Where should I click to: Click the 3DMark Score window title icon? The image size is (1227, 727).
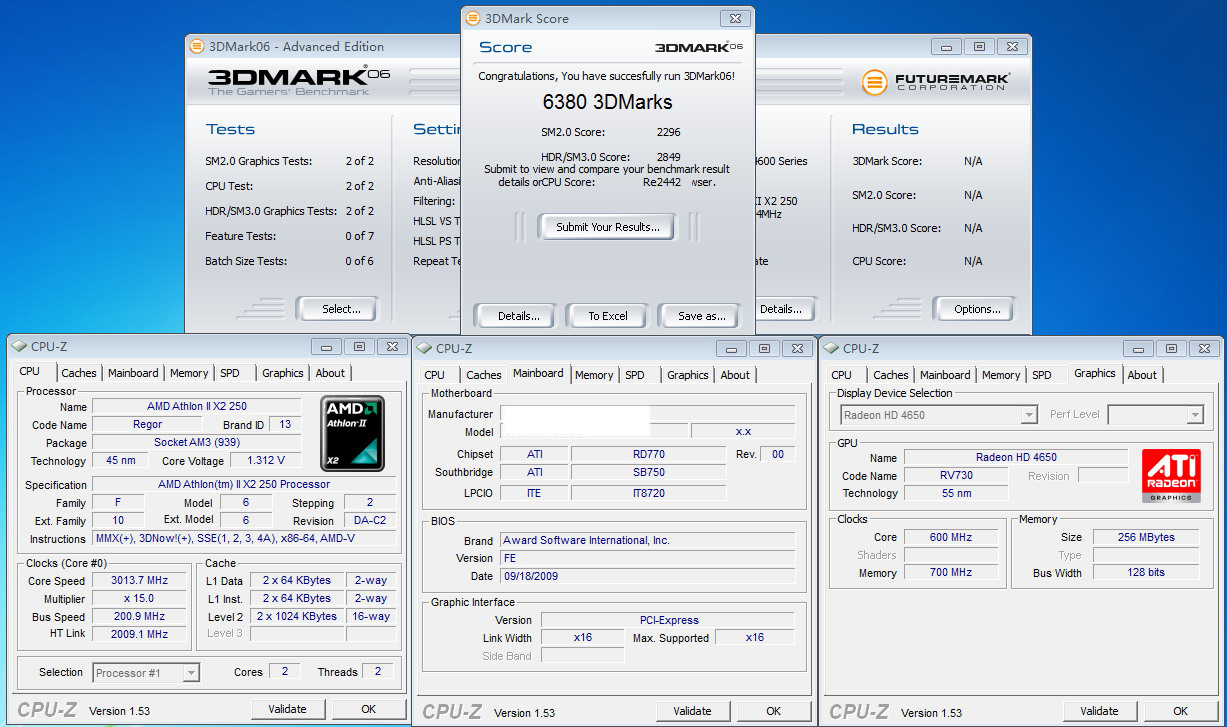[474, 18]
